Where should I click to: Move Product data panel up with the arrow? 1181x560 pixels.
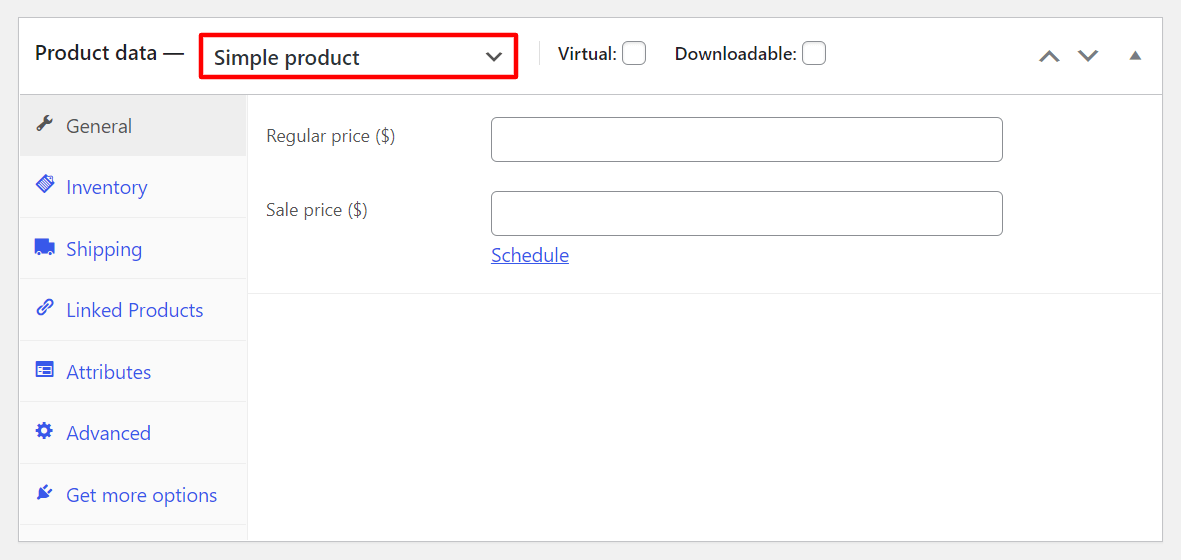click(1049, 56)
